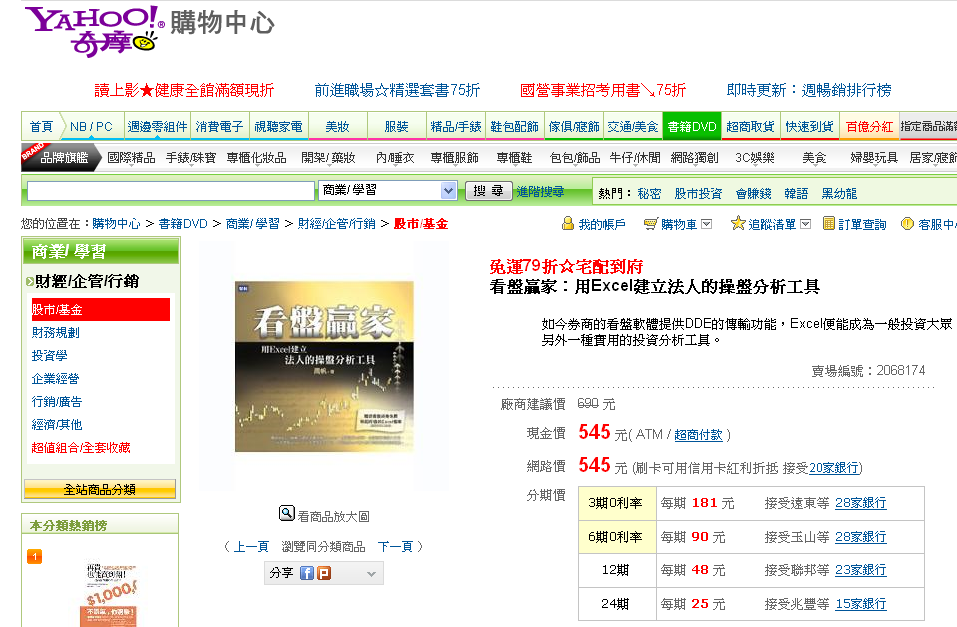Click the 追蹤清單 star icon
This screenshot has height=627, width=957.
coord(739,223)
